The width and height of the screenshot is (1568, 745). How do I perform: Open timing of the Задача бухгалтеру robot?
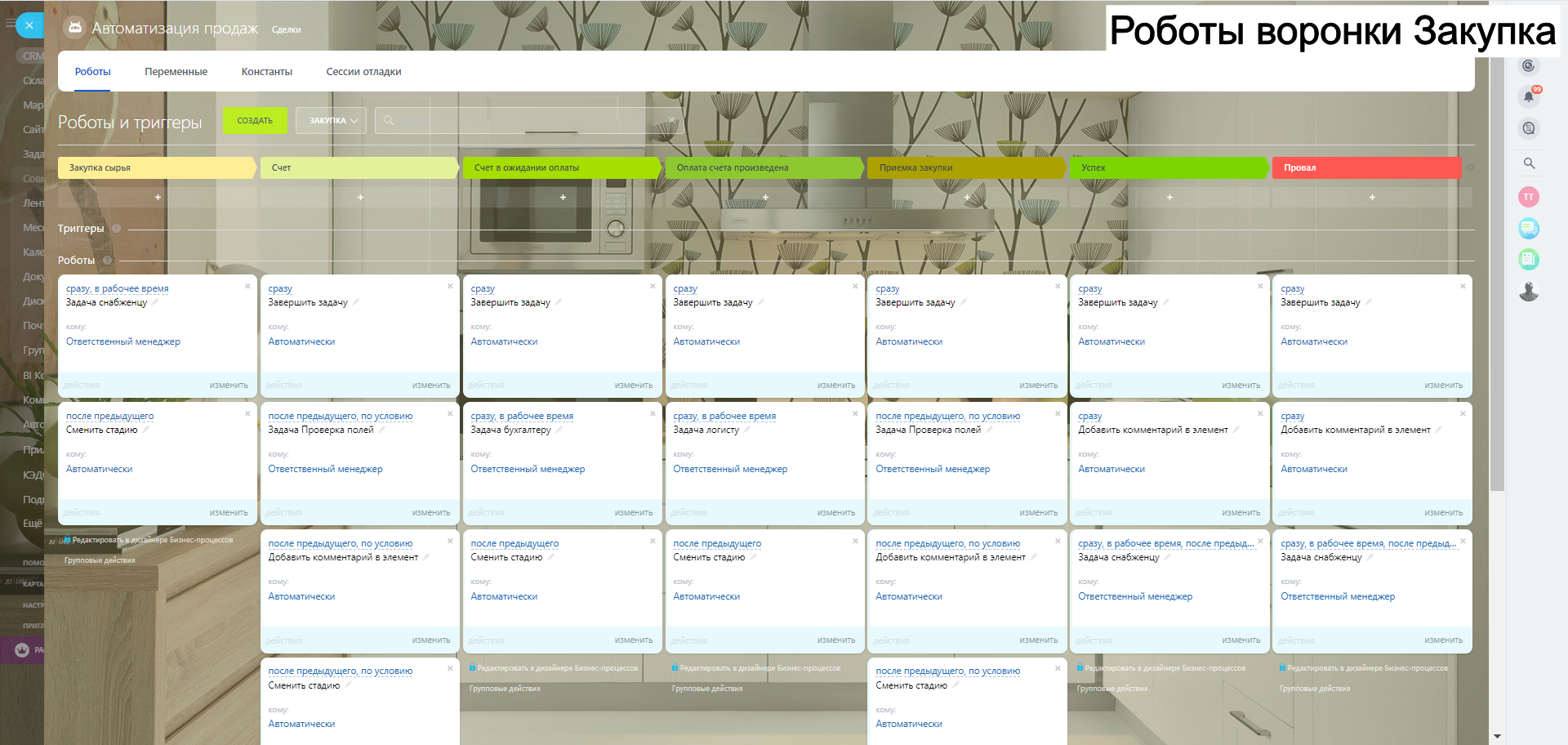tap(522, 417)
